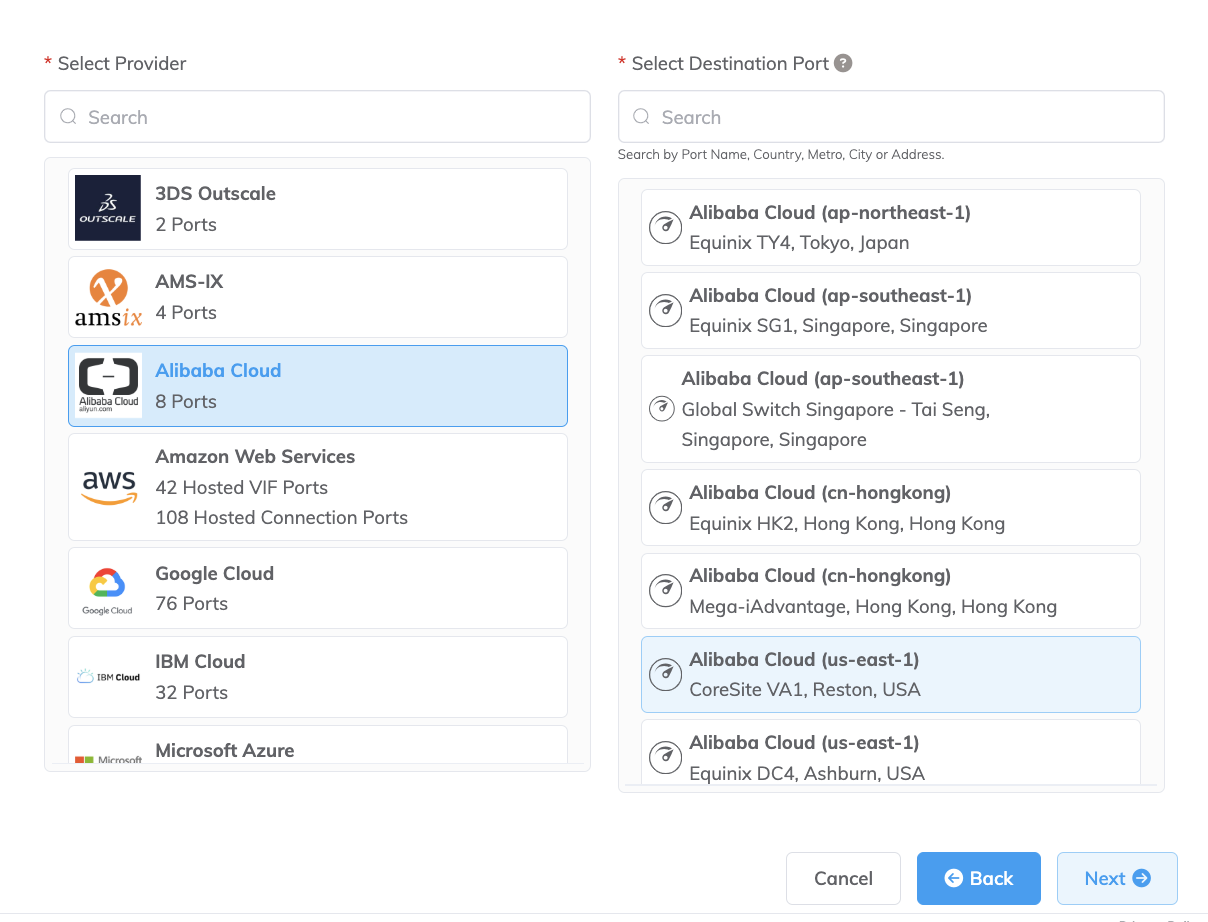Click the Cancel button

click(x=843, y=878)
